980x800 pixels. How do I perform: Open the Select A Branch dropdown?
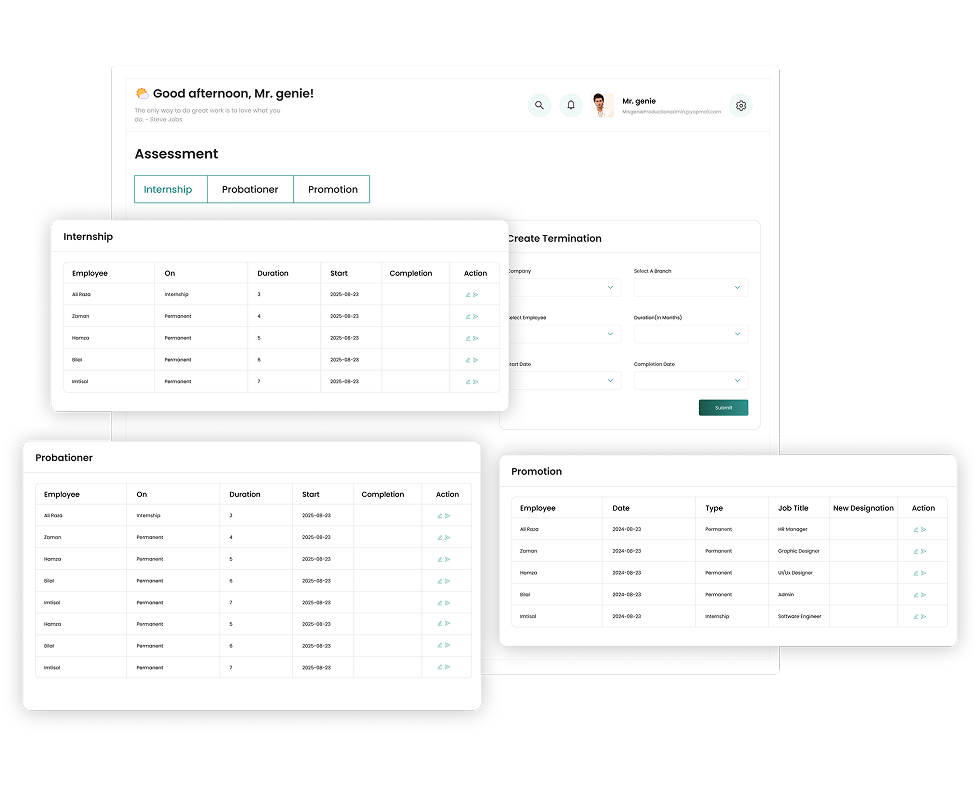pyautogui.click(x=691, y=288)
